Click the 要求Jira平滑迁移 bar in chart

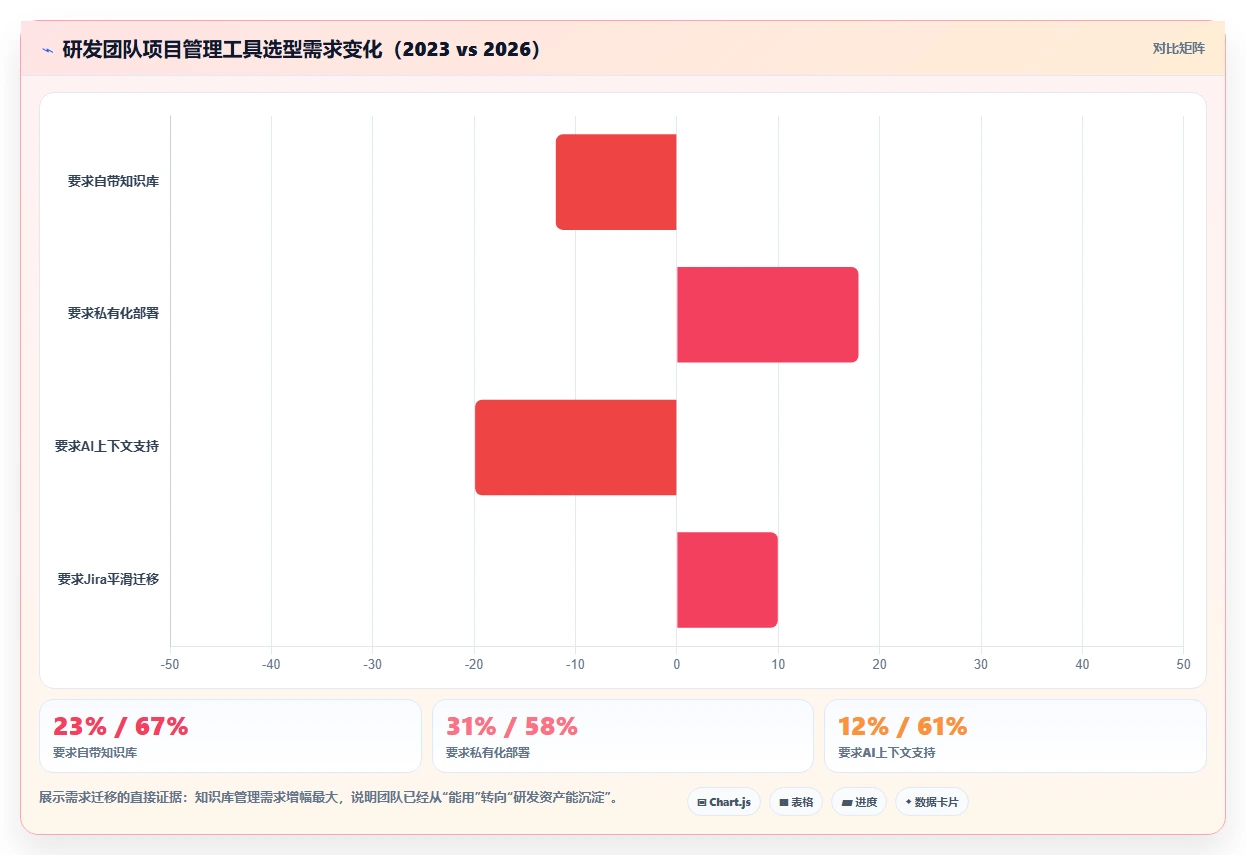[x=727, y=580]
